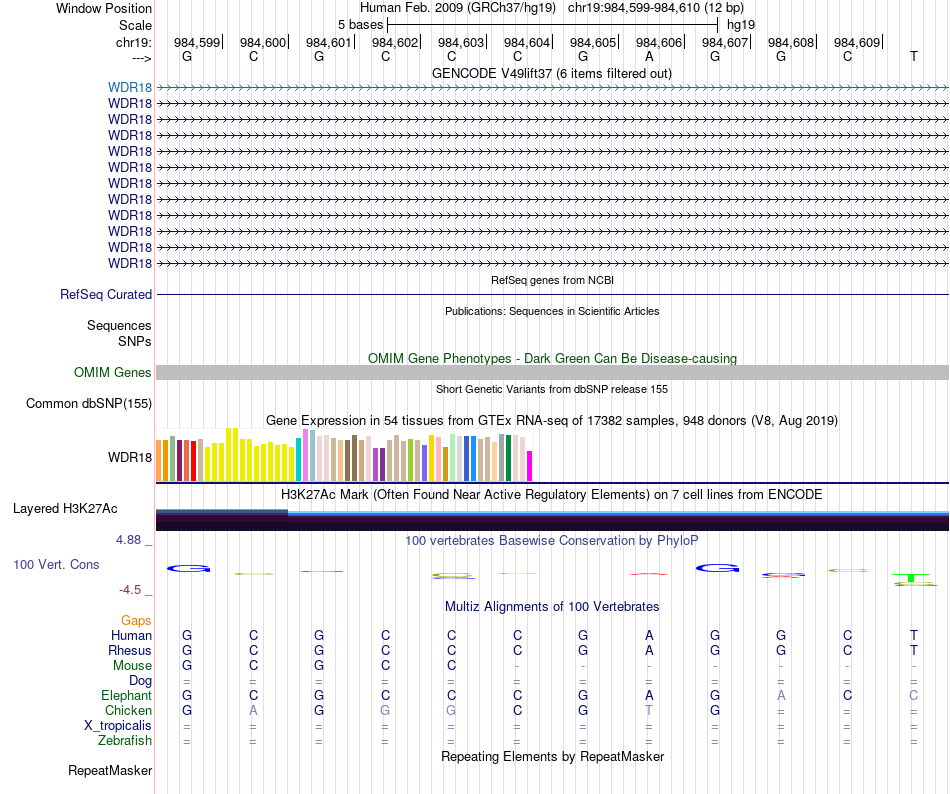Click the H3K27Ac Mark track title
The width and height of the screenshot is (950, 794).
[552, 494]
